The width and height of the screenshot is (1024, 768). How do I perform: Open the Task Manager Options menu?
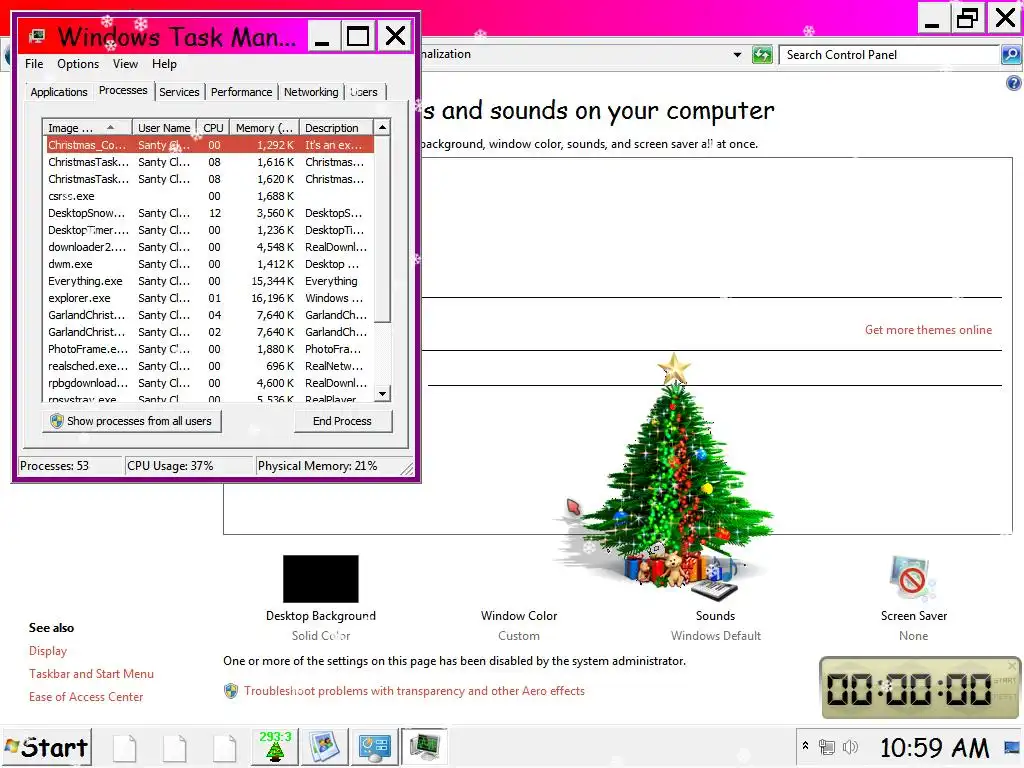coord(78,64)
